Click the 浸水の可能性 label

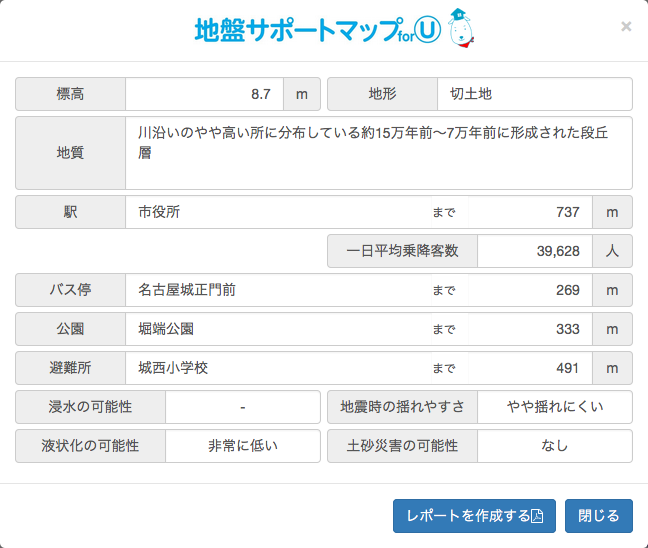(x=91, y=407)
